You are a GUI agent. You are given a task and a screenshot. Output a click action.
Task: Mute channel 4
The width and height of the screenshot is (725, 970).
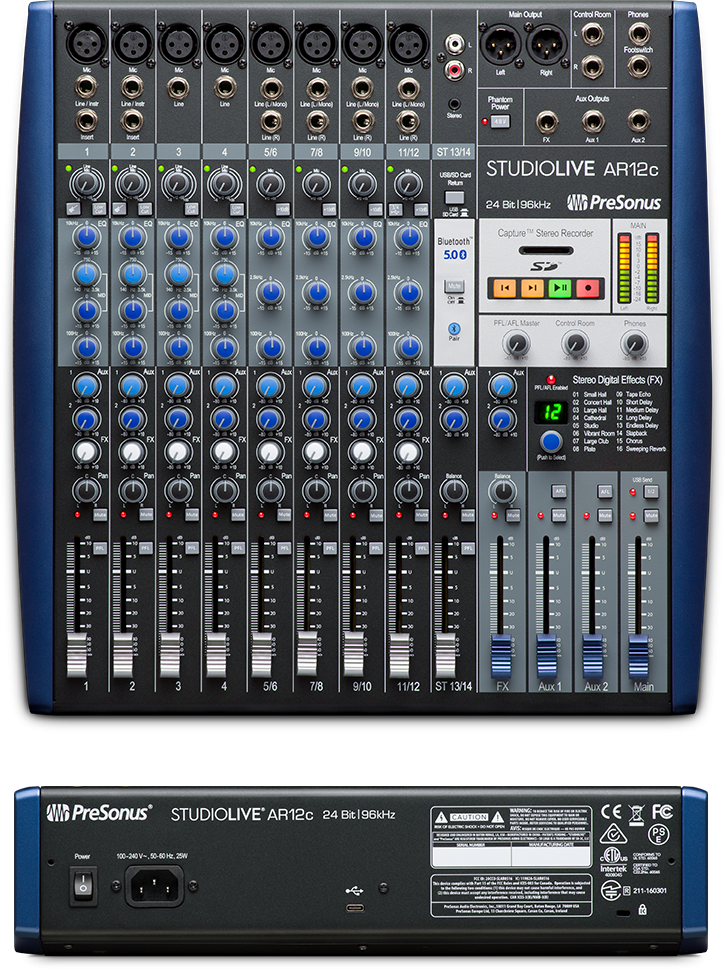pos(238,514)
